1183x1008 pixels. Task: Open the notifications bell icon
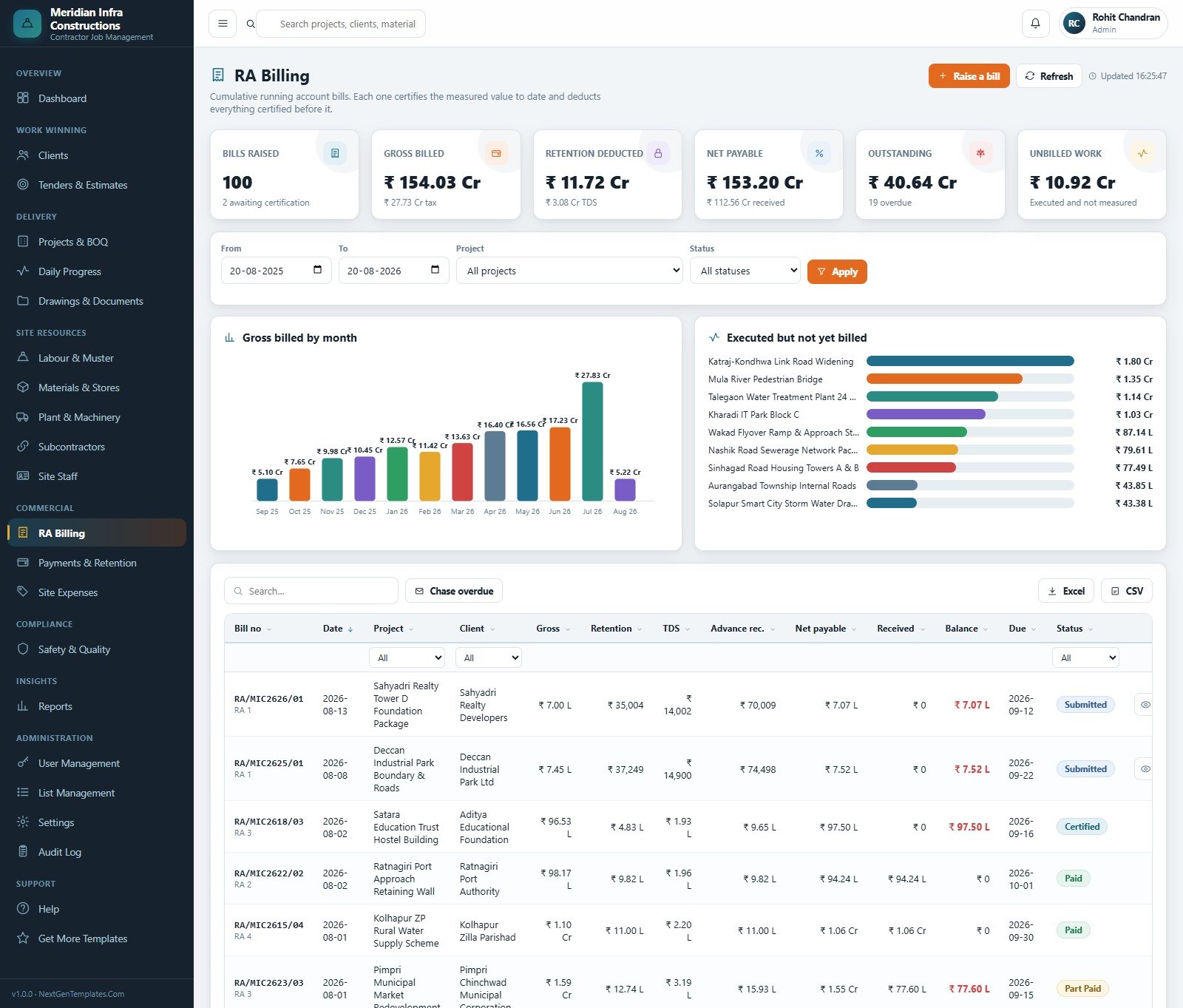[x=1035, y=24]
